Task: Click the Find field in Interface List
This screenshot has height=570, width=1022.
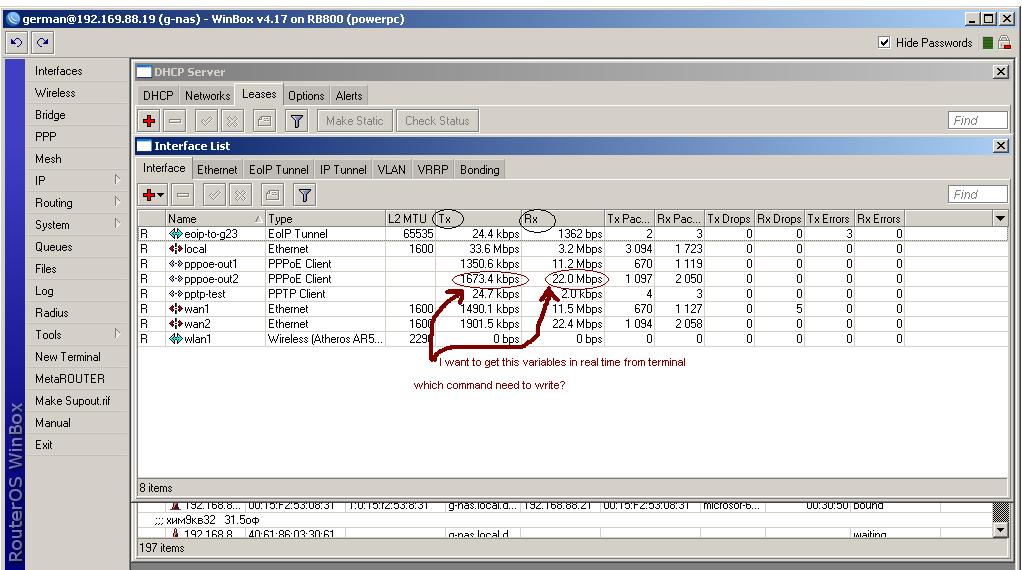Action: pos(978,194)
